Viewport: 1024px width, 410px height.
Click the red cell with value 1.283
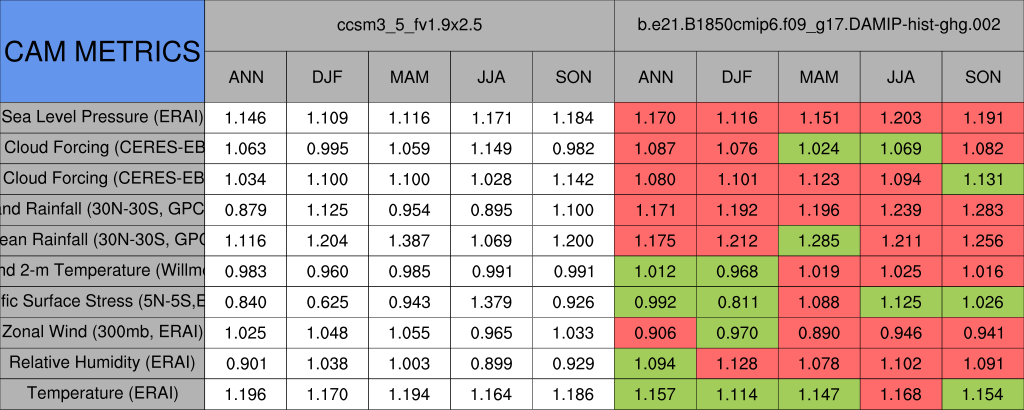pyautogui.click(x=983, y=209)
